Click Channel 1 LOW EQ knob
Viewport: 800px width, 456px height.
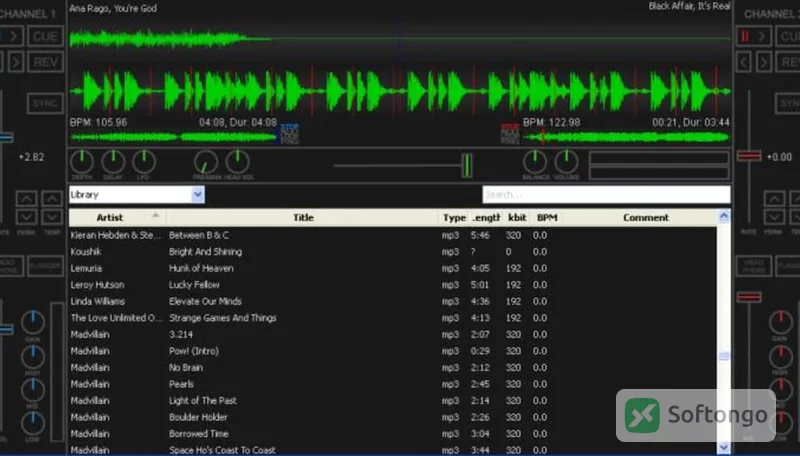pos(33,423)
